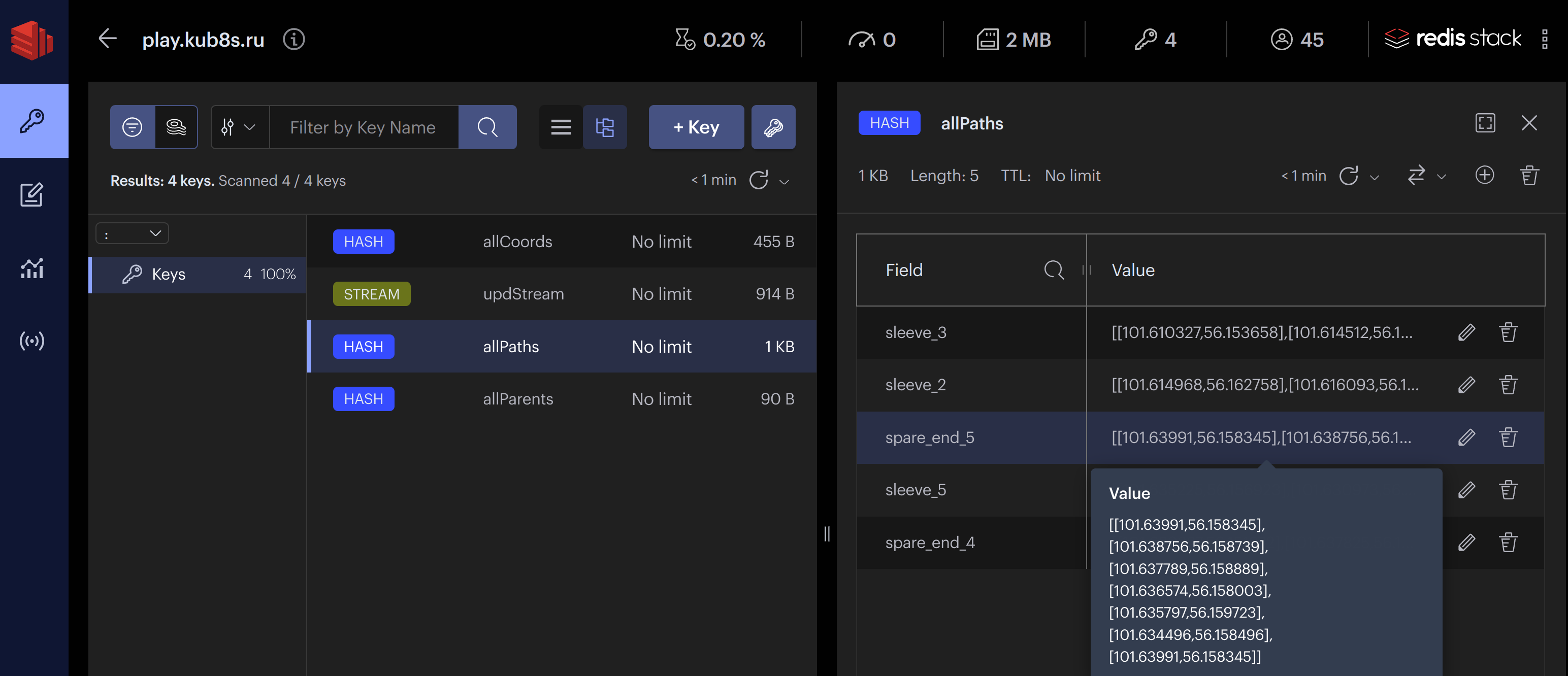Select the sleeve_2 field cell

point(971,385)
